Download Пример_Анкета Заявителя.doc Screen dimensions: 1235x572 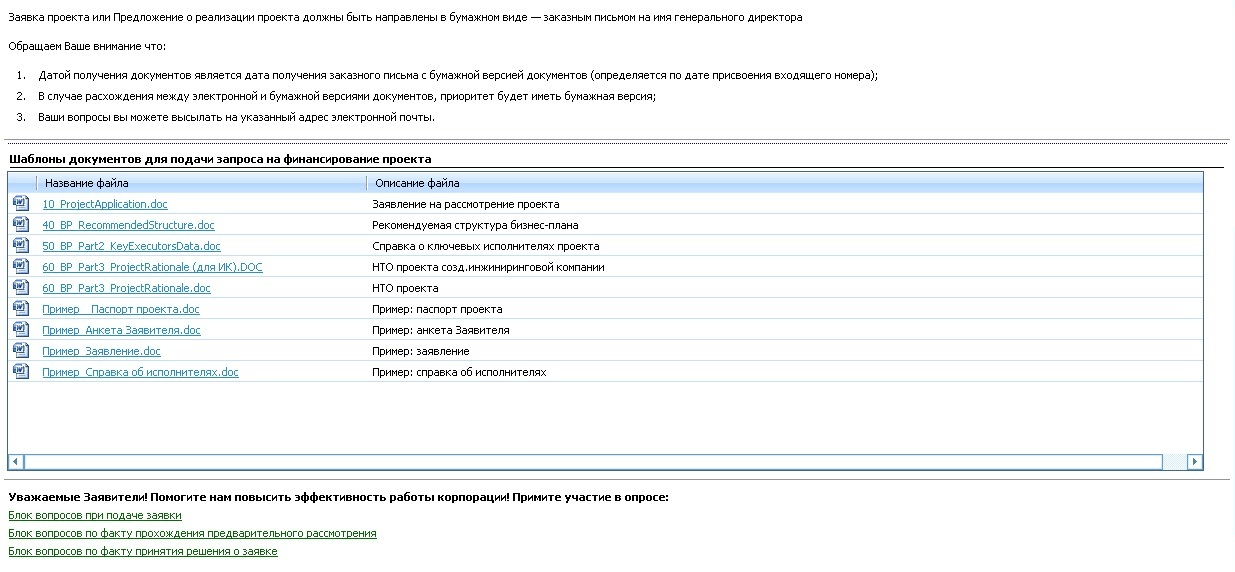(x=121, y=330)
